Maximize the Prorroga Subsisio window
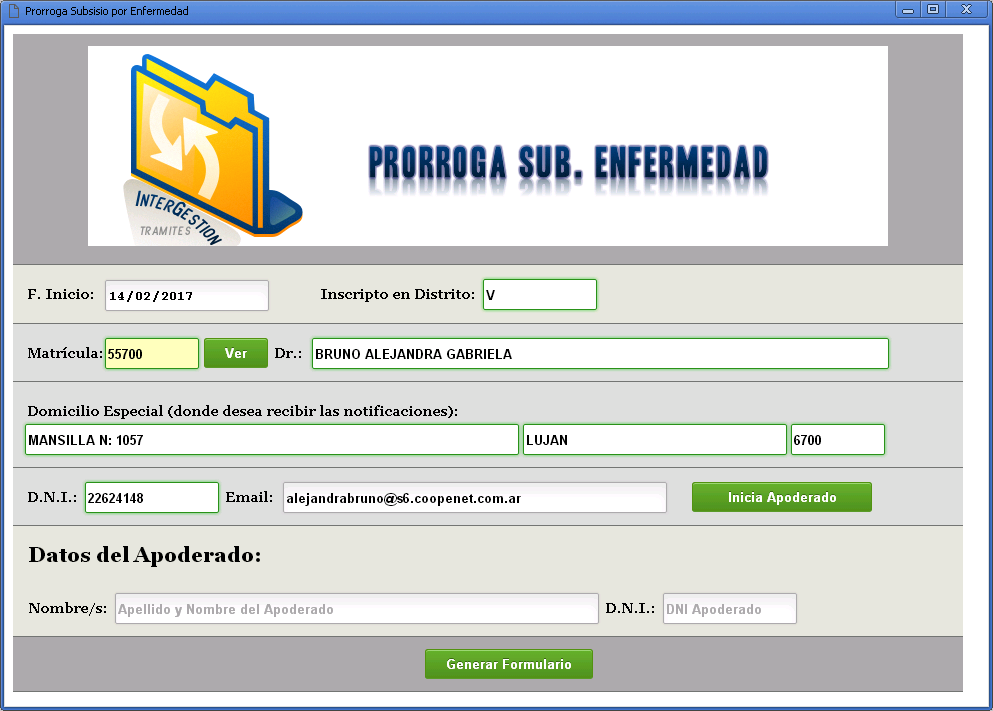Viewport: 993px width, 711px height. point(933,9)
